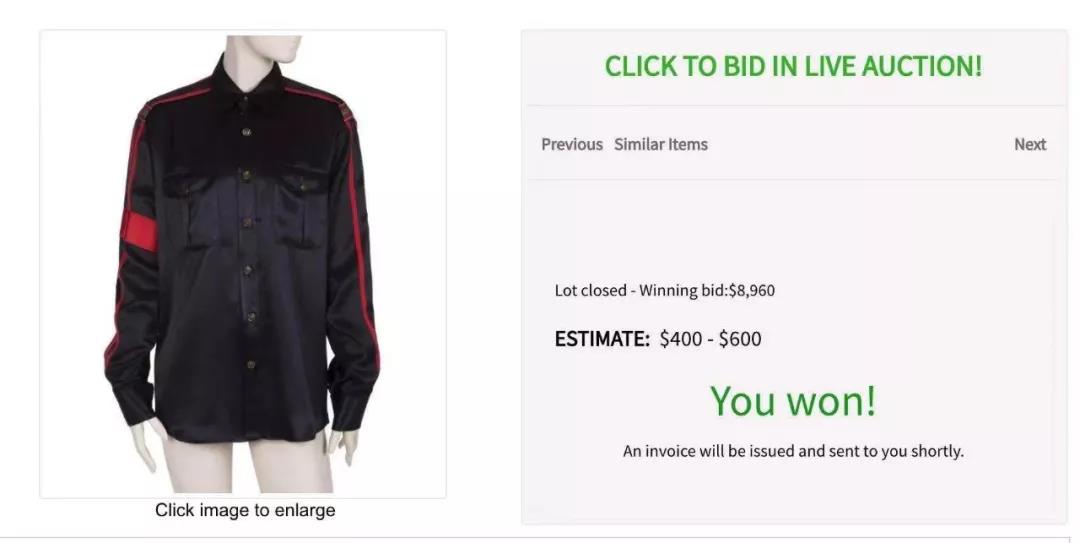Click the 'Lot closed' status text

pos(590,290)
